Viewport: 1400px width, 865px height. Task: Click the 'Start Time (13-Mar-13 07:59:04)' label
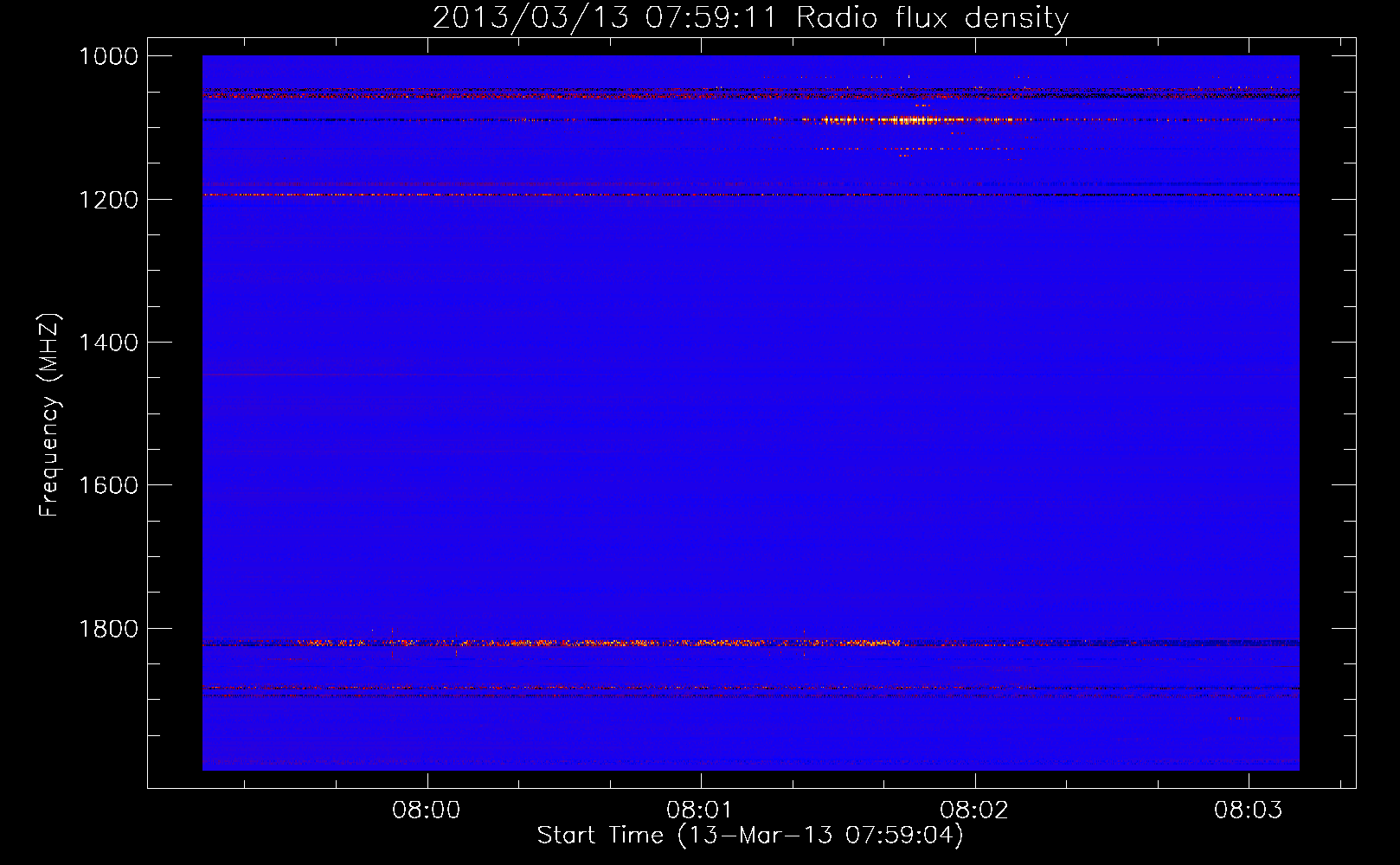(x=749, y=836)
